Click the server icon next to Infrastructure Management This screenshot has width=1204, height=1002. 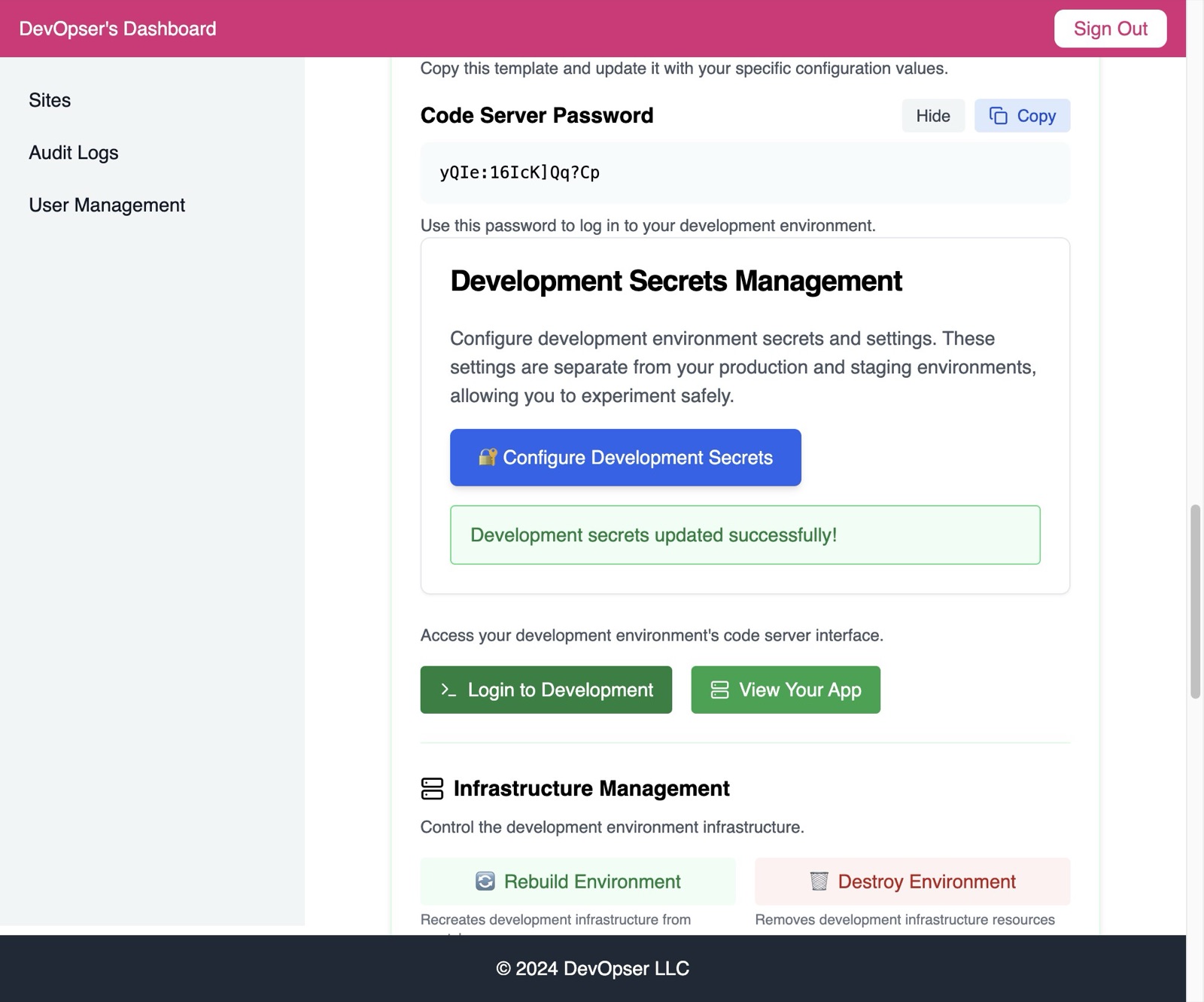click(x=432, y=788)
